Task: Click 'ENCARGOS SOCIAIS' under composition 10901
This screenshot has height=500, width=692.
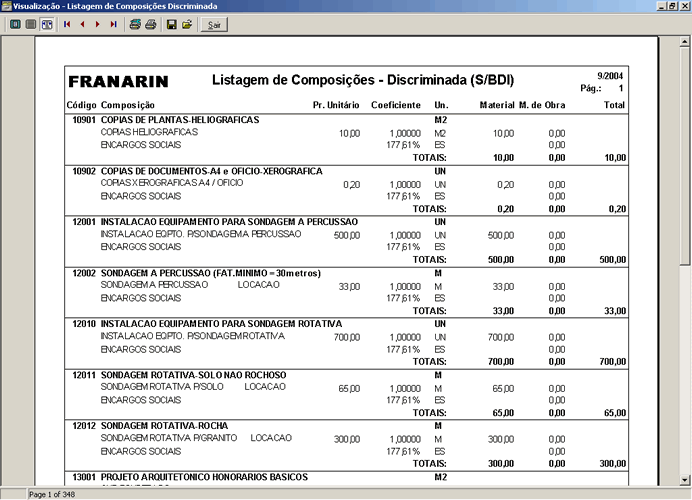Action: tap(141, 145)
